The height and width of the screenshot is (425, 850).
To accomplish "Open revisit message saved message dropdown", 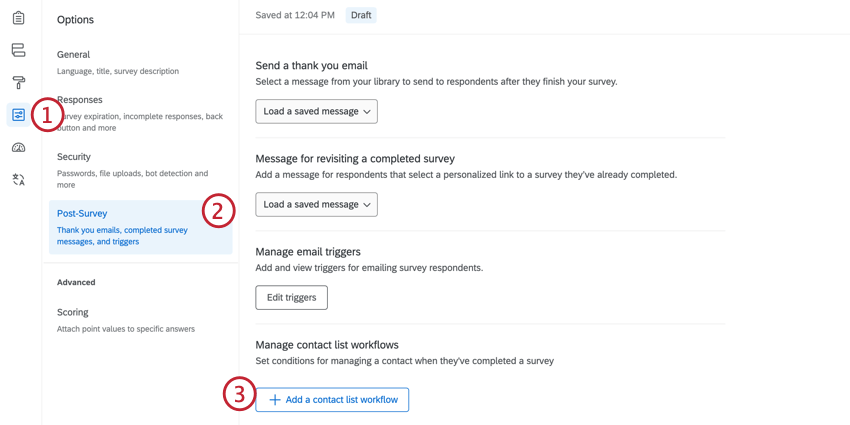I will tap(316, 204).
